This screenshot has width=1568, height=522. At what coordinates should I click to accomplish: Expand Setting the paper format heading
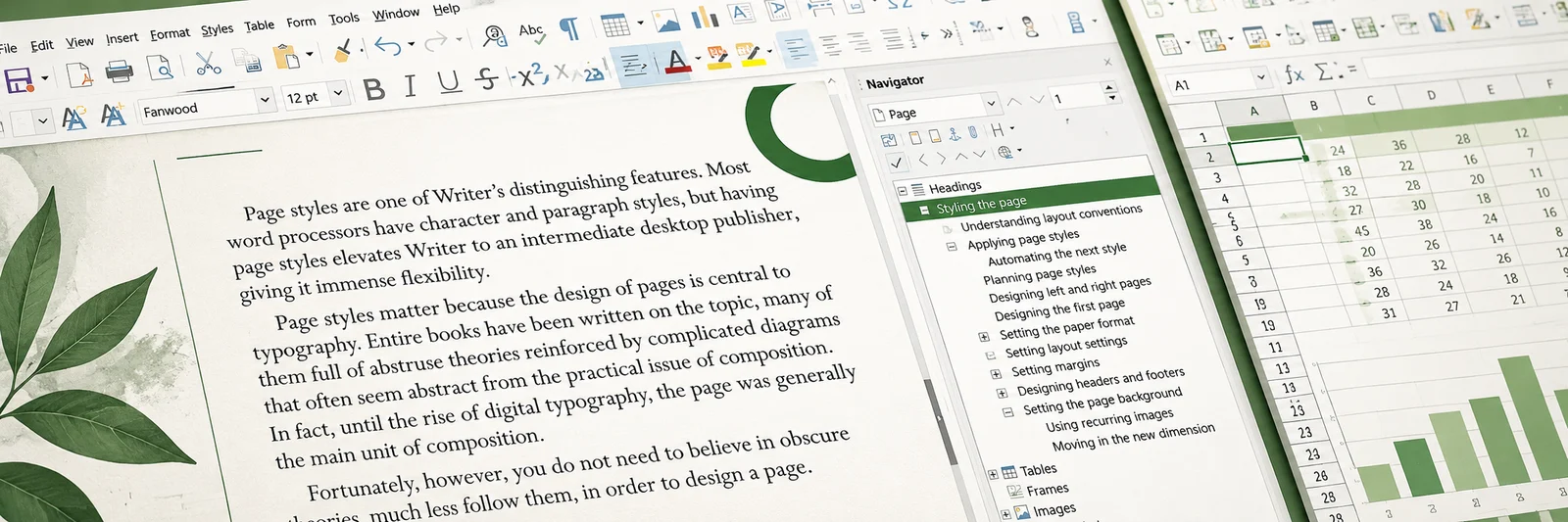[983, 337]
